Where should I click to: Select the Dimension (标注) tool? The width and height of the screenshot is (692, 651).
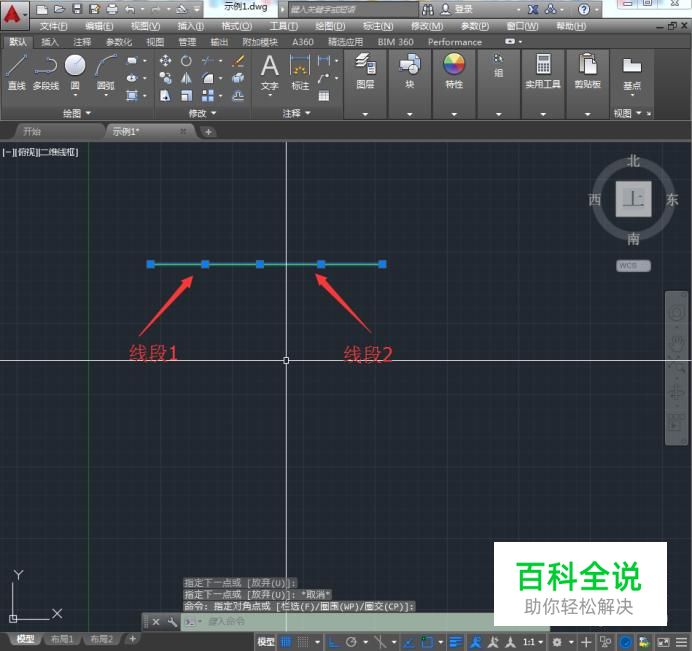click(300, 71)
